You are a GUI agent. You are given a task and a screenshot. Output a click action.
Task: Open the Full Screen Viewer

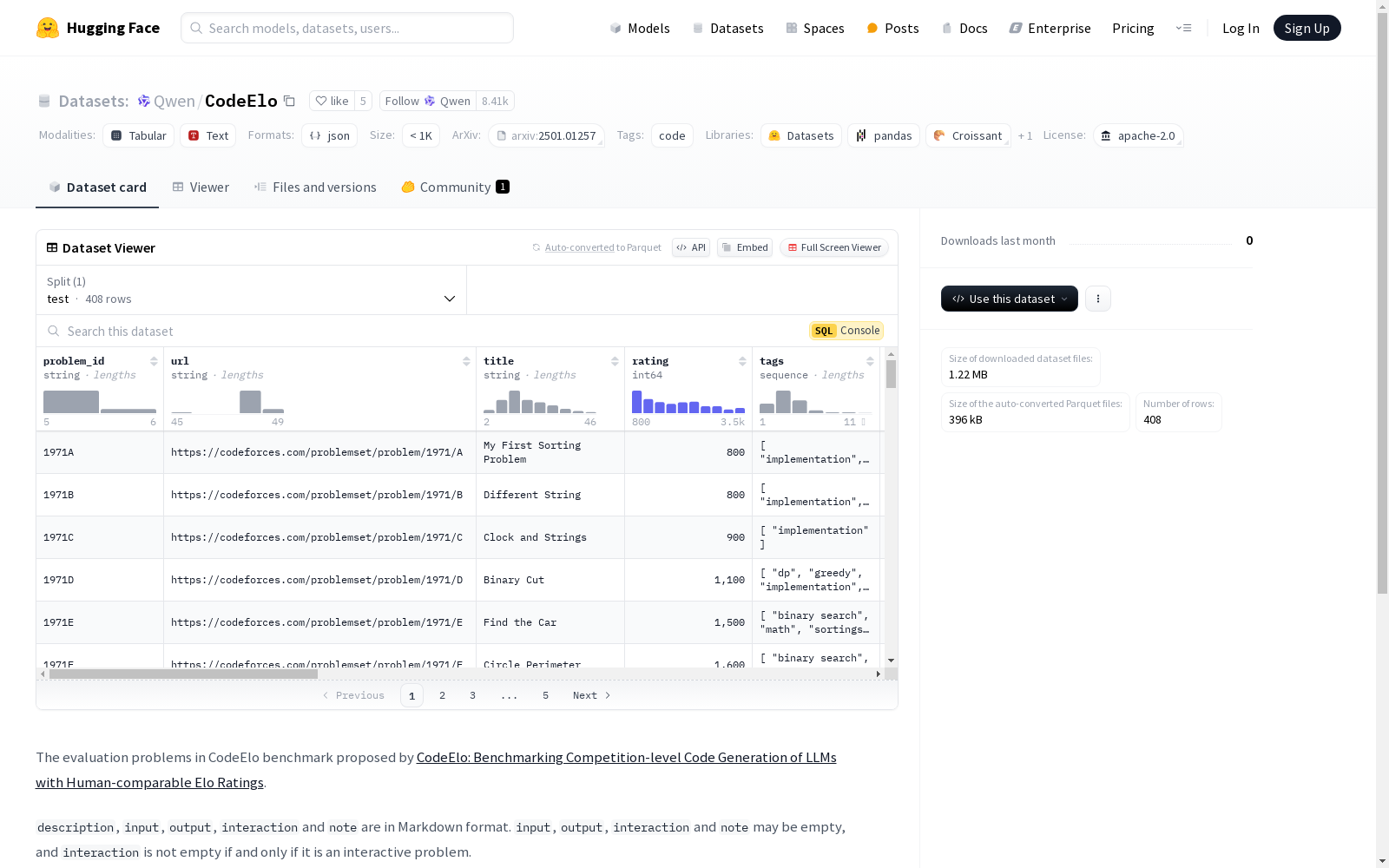point(834,247)
